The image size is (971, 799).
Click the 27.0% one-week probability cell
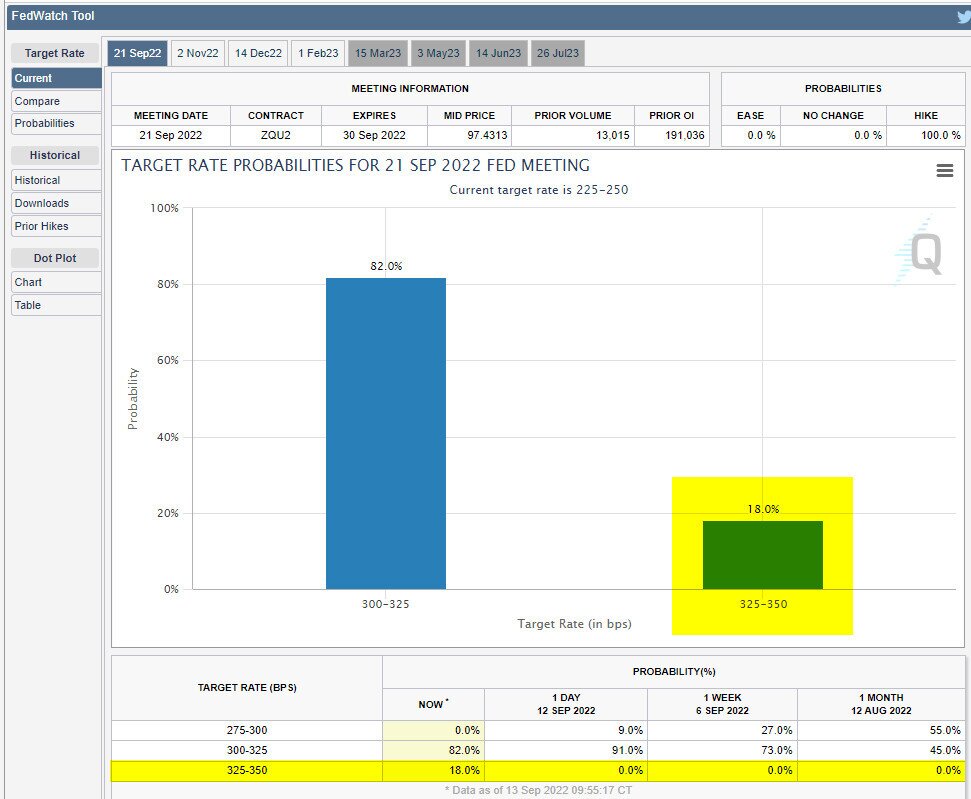[723, 730]
